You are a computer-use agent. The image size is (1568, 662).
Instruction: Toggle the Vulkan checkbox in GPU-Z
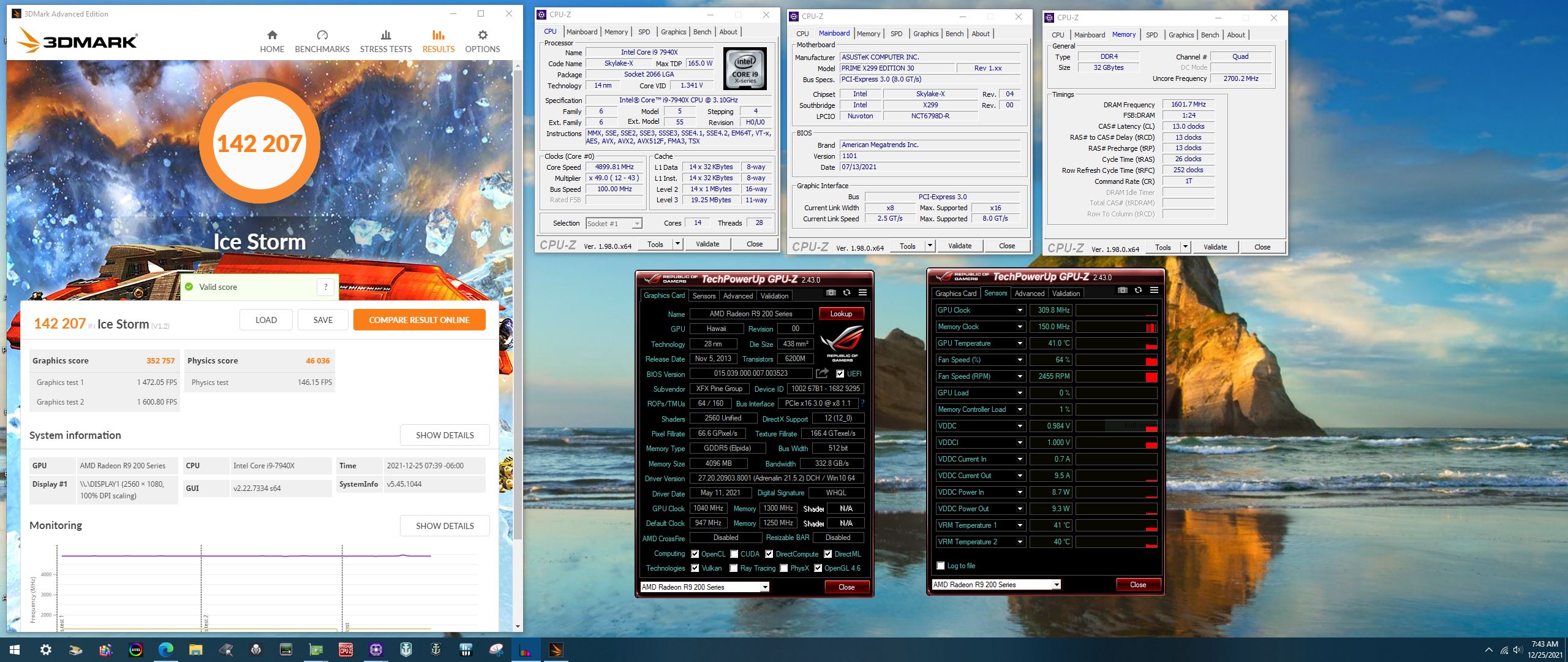[x=695, y=568]
